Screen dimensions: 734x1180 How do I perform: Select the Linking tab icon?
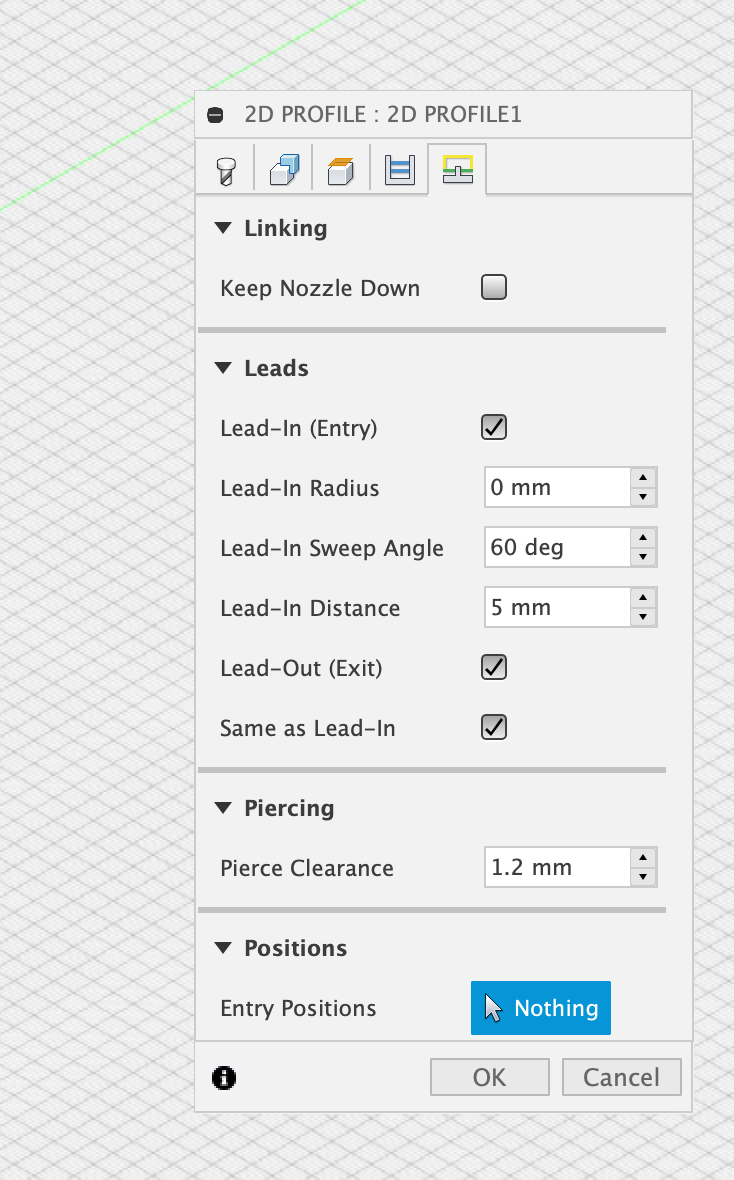[458, 169]
